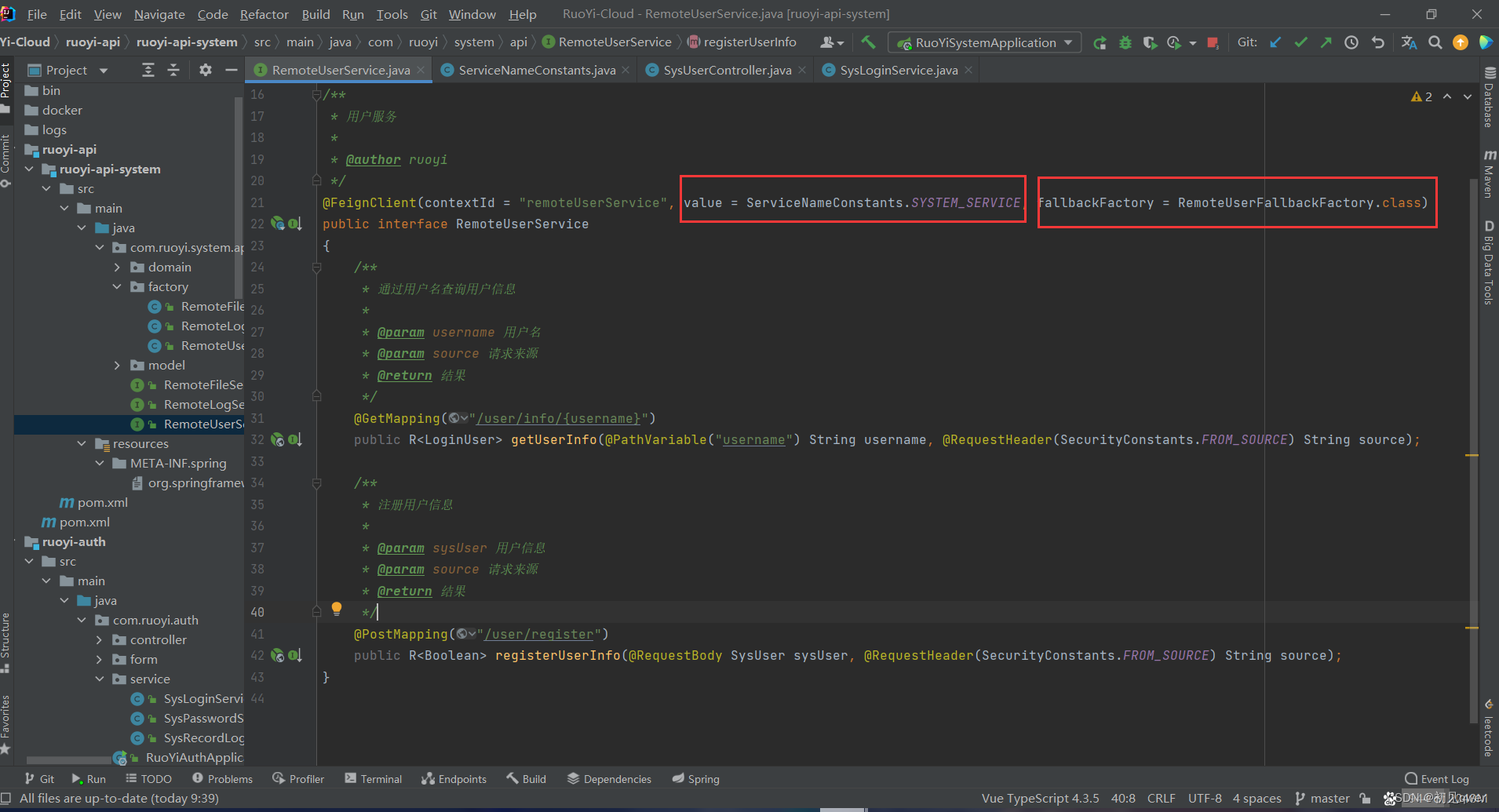Hide the Project panel with minus icon
Viewport: 1499px width, 812px height.
point(232,70)
